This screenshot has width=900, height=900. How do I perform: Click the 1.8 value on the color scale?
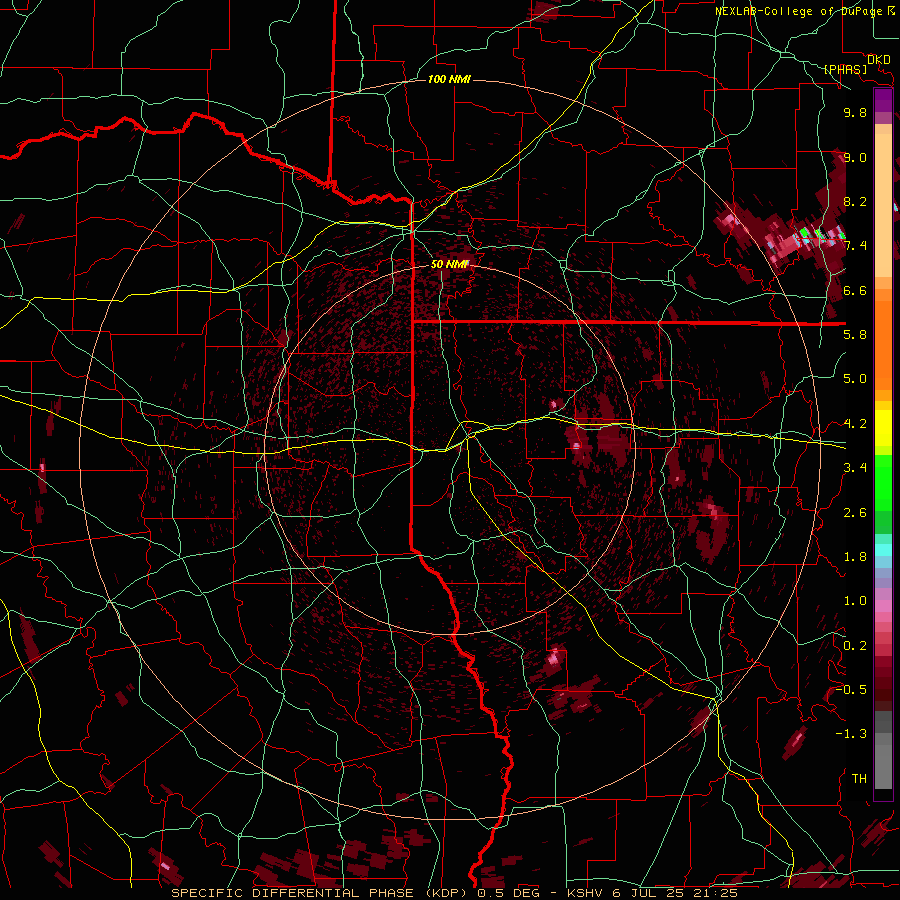(855, 557)
